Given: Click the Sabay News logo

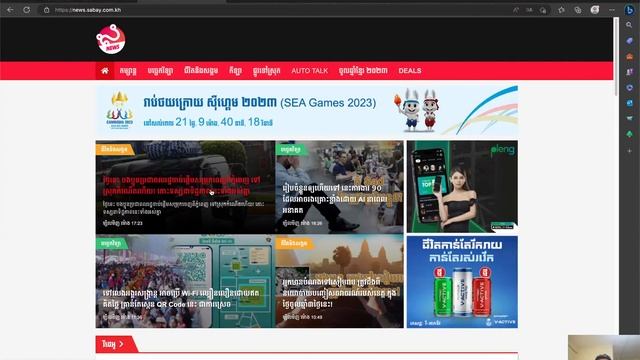Looking at the screenshot, I should pyautogui.click(x=111, y=39).
